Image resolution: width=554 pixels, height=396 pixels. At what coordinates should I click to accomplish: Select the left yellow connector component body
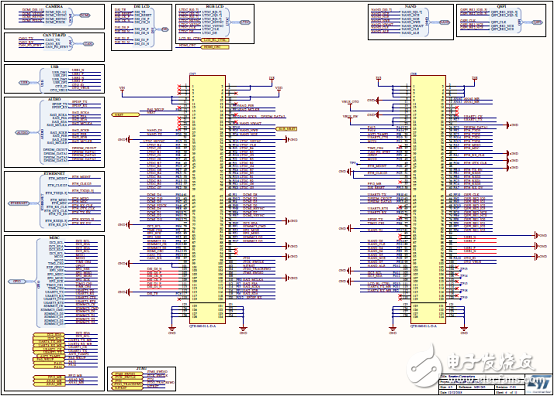pyautogui.click(x=207, y=199)
